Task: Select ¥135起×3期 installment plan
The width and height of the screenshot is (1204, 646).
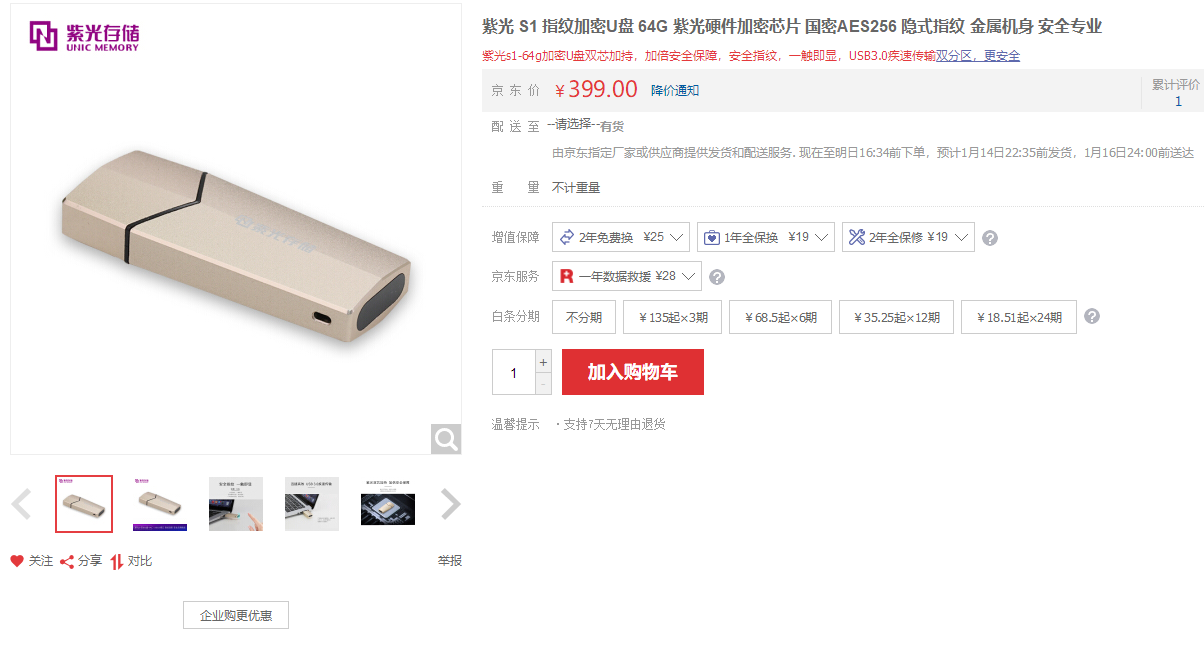Action: tap(672, 317)
